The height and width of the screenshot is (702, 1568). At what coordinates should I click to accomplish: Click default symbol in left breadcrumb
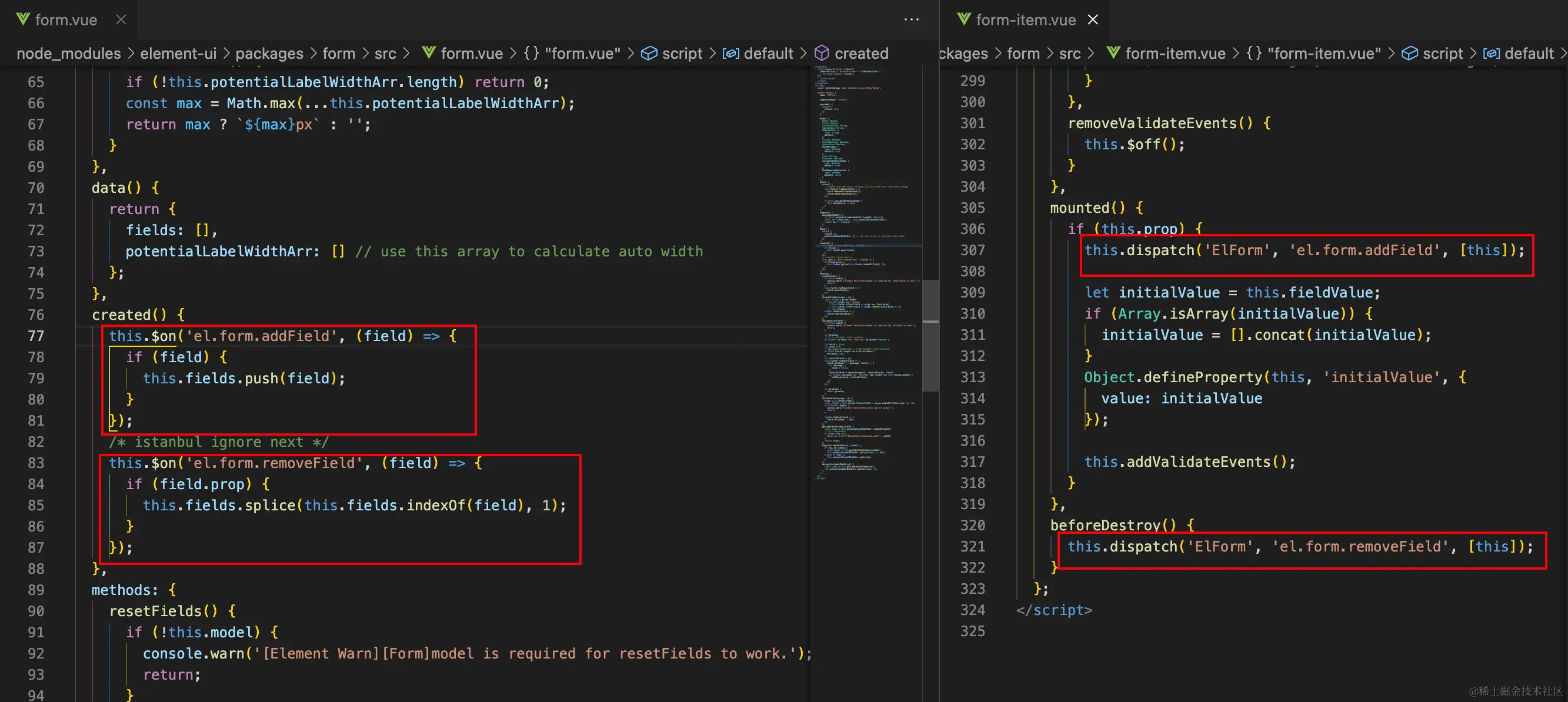pyautogui.click(x=768, y=54)
